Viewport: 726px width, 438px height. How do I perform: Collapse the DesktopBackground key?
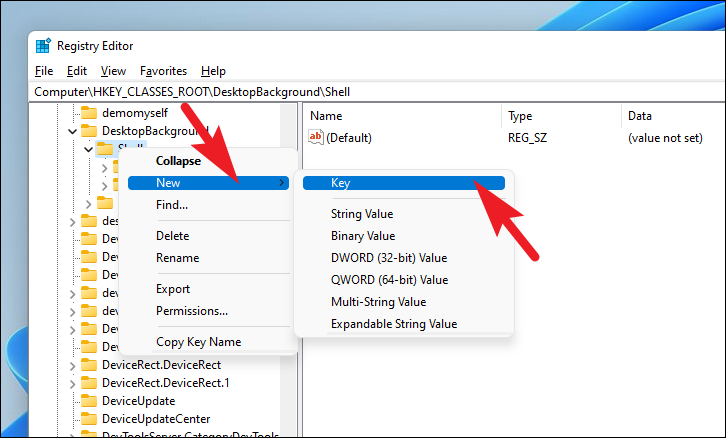pyautogui.click(x=72, y=131)
